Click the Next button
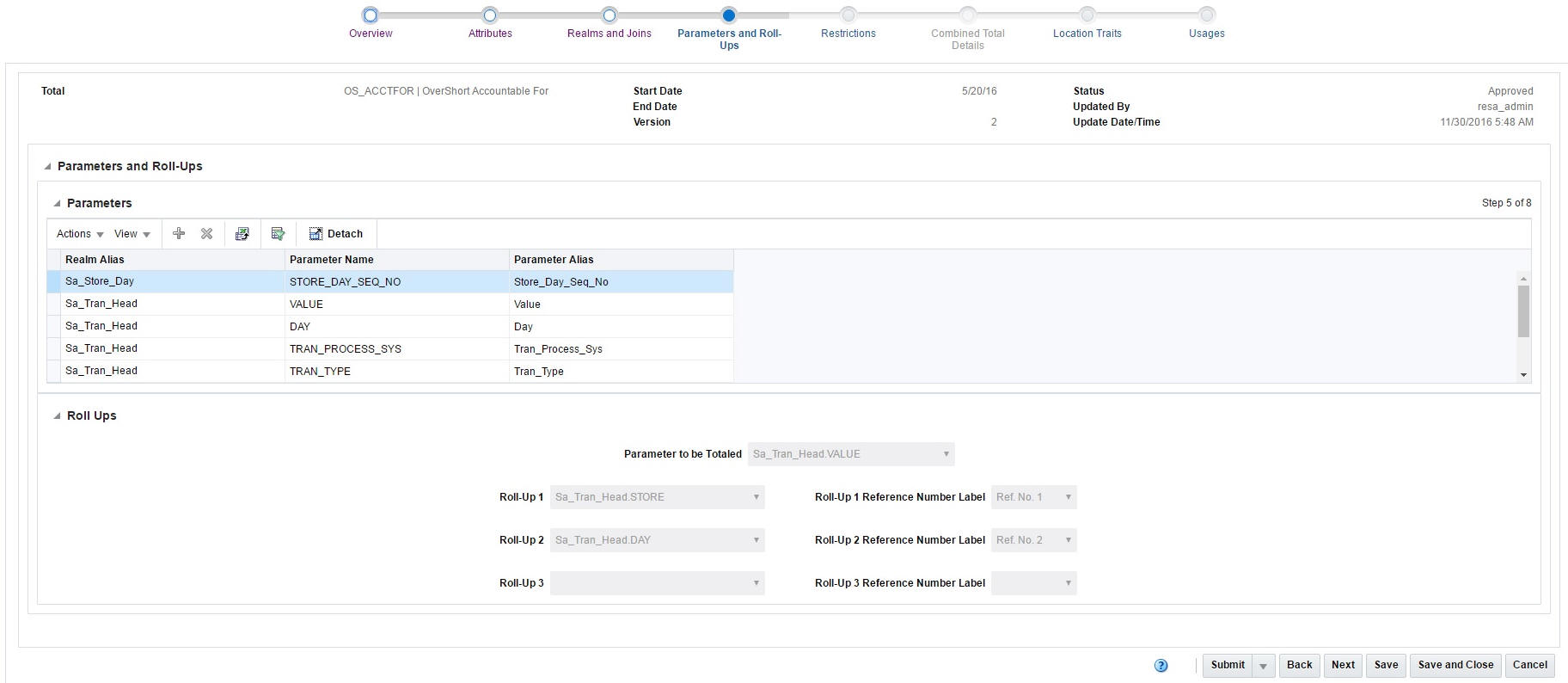This screenshot has height=683, width=1568. (1343, 665)
